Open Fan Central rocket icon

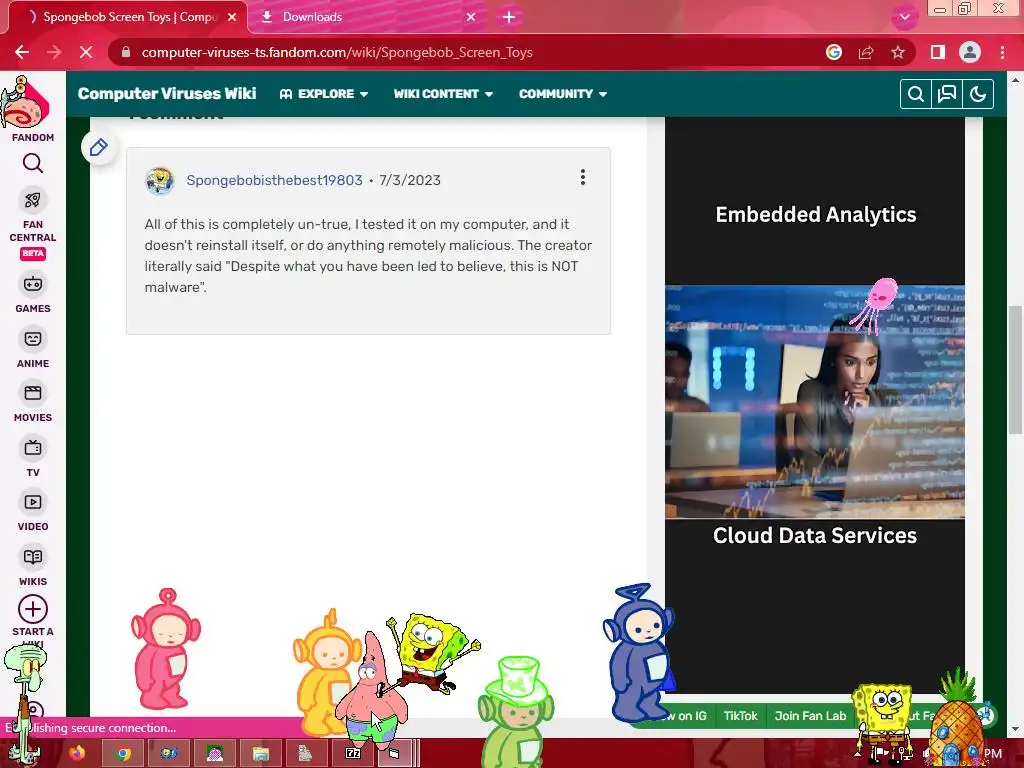pyautogui.click(x=33, y=200)
